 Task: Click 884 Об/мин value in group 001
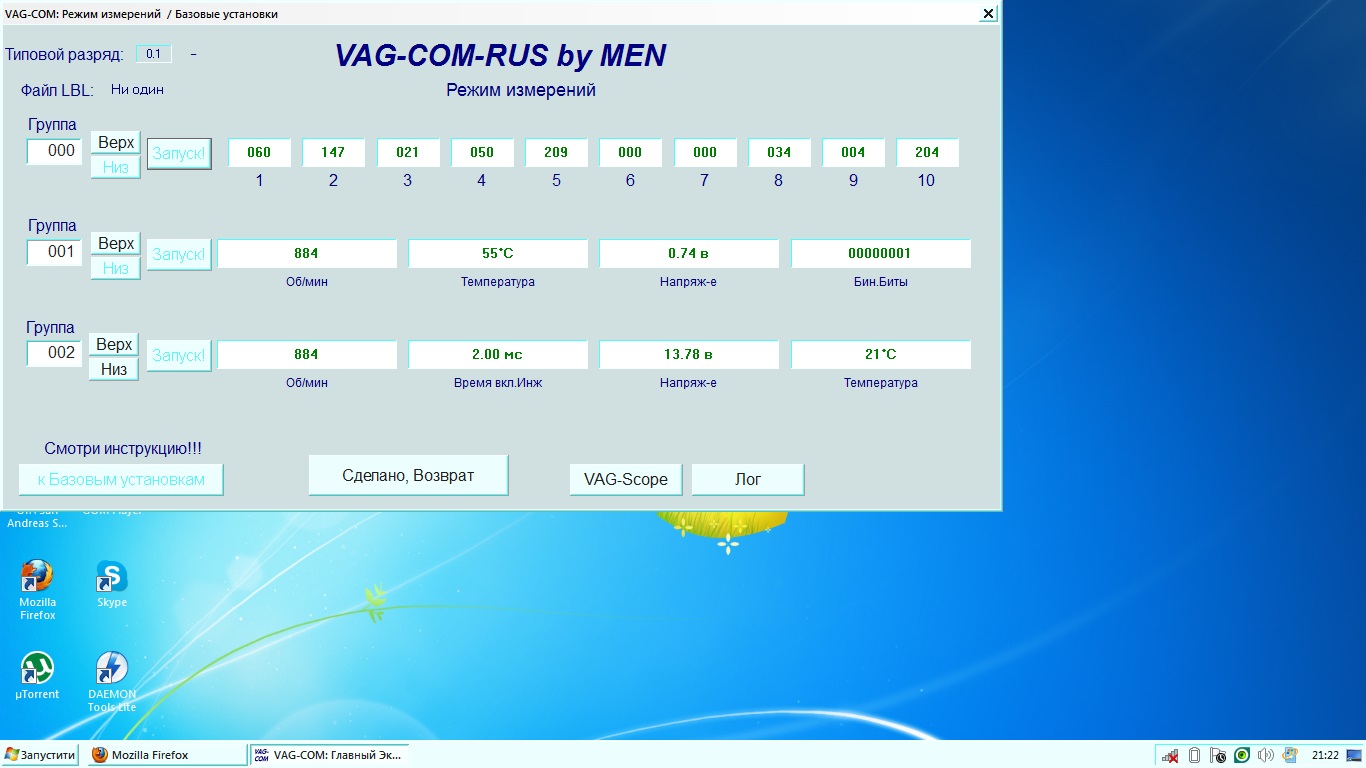[x=307, y=253]
